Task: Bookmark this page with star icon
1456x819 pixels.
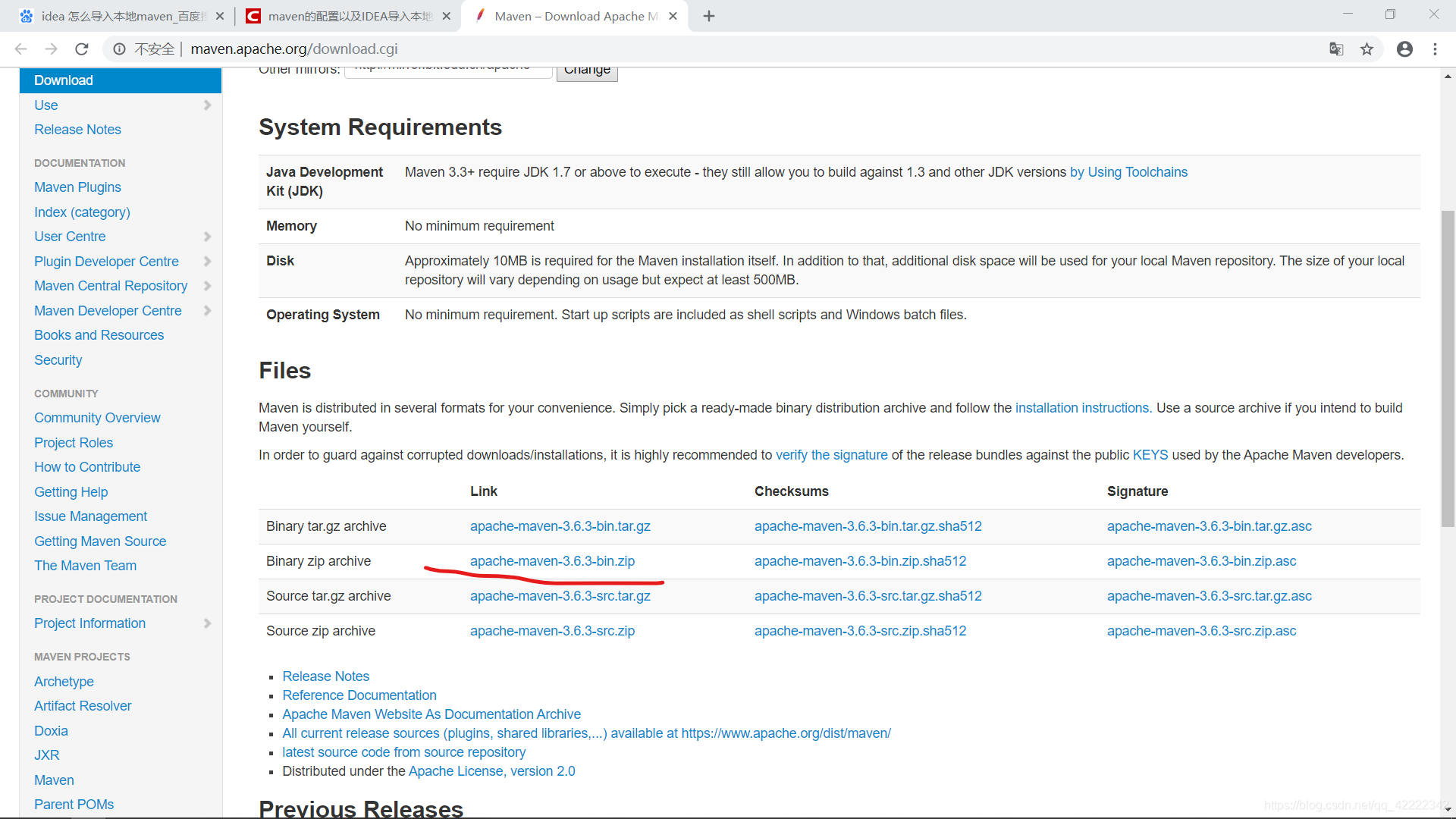Action: point(1367,49)
